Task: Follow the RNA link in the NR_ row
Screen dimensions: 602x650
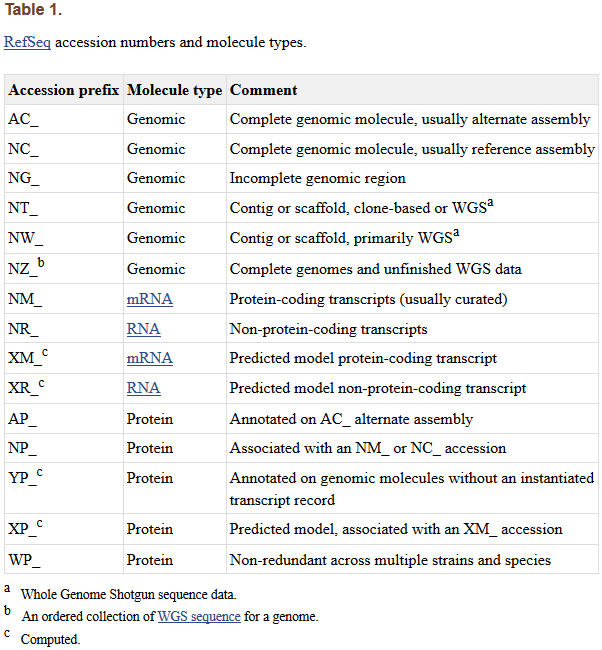Action: click(x=143, y=328)
